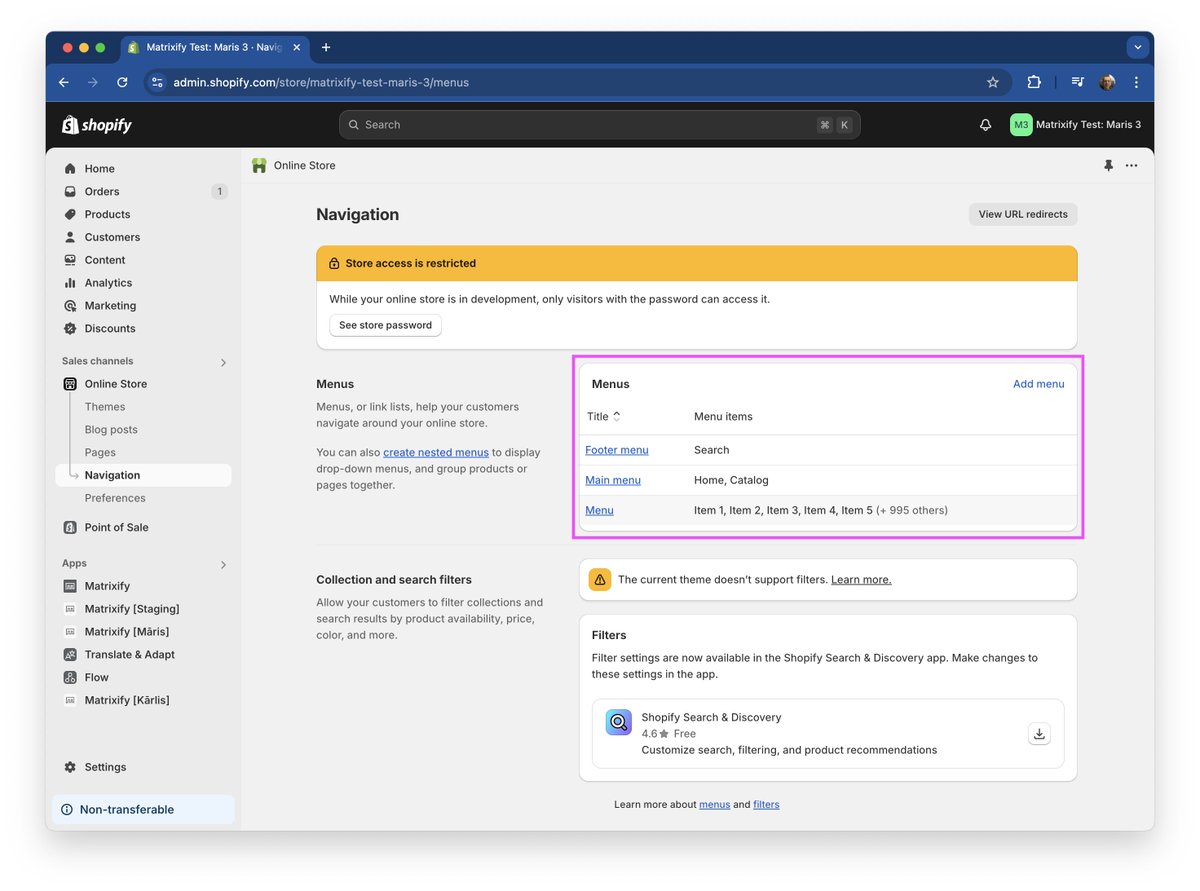Bookmark this page with star icon
This screenshot has height=891, width=1200.
tap(993, 83)
